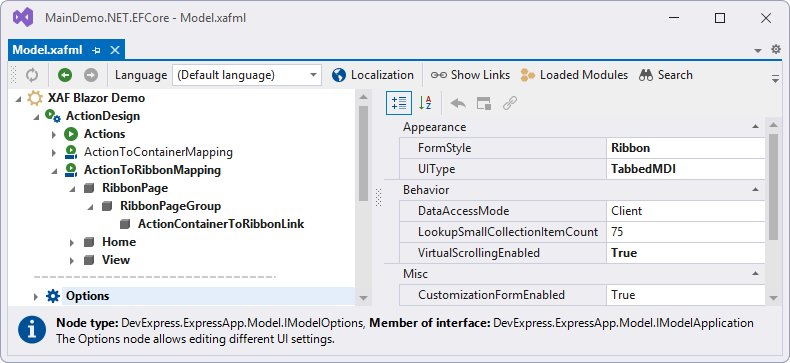Open toolbar overflow options arrow
The image size is (790, 363).
click(775, 78)
